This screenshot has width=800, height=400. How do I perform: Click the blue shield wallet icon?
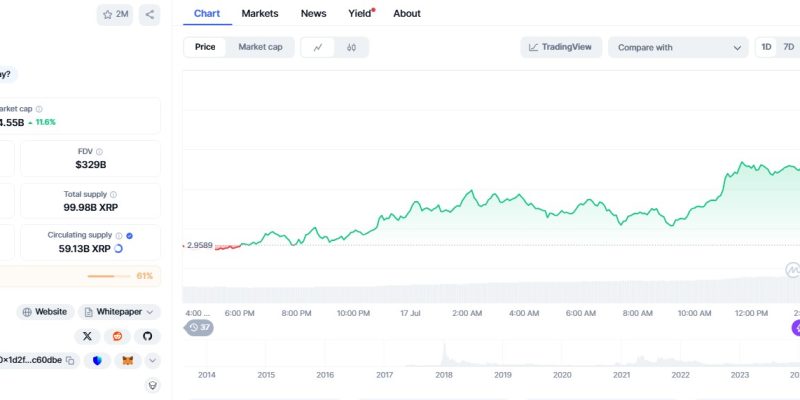coord(97,361)
